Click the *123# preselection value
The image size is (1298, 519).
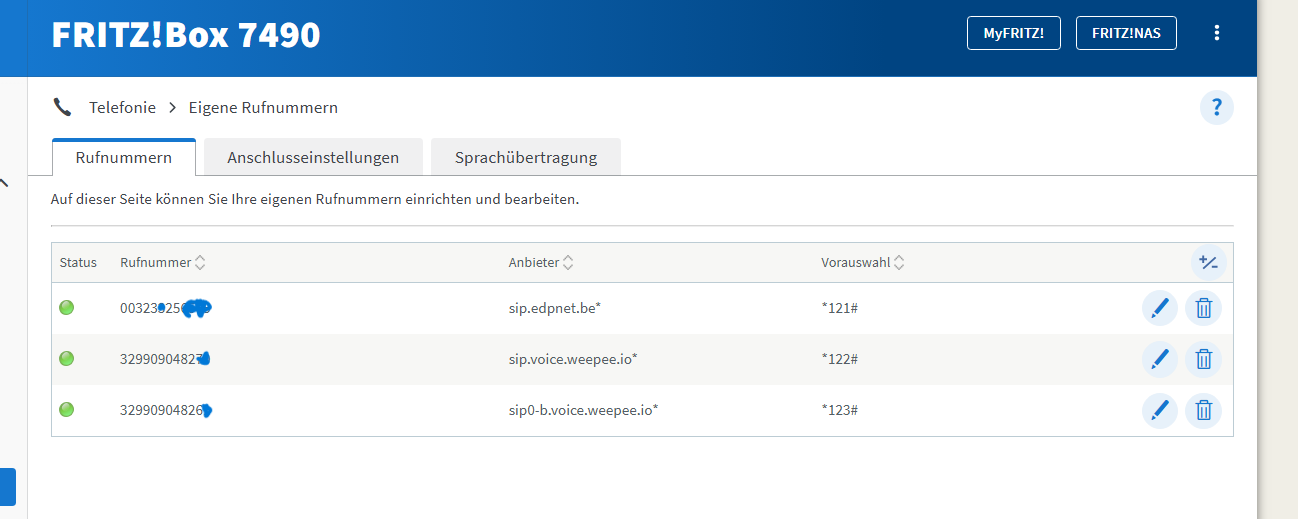pos(840,410)
